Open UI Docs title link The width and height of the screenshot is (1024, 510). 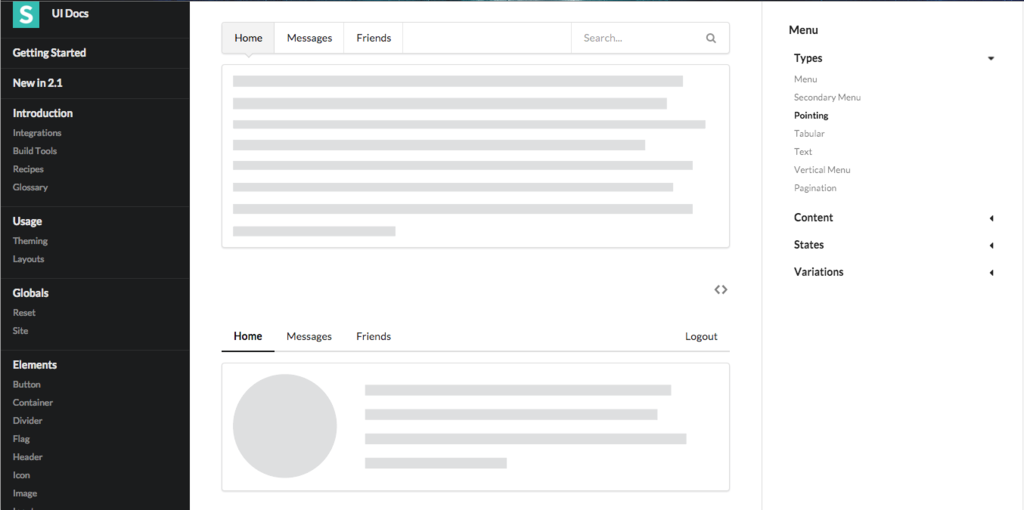tap(70, 13)
